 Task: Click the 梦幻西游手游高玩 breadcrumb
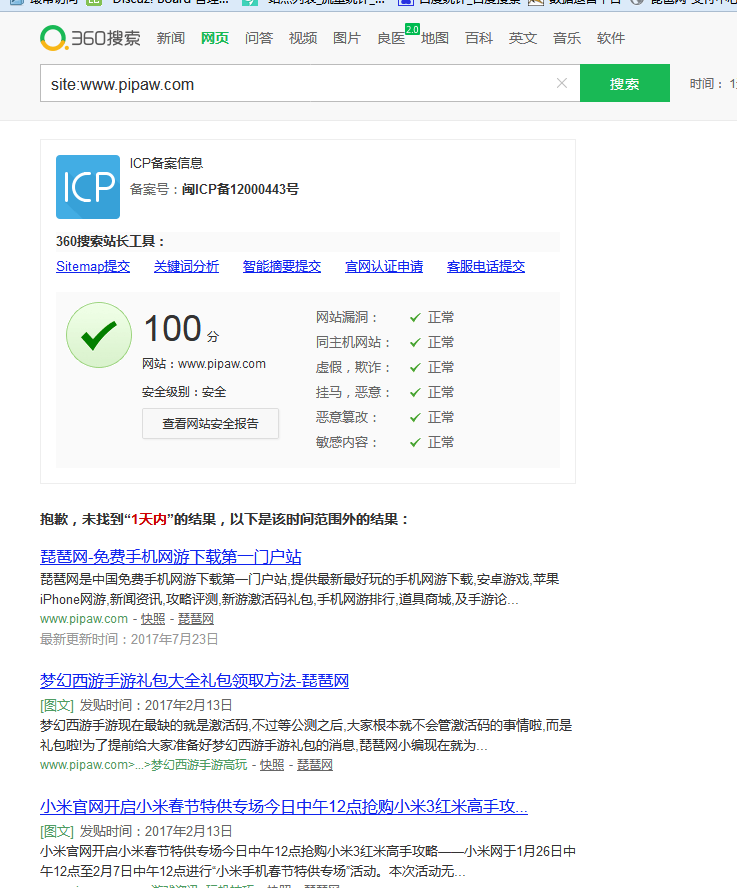click(x=199, y=765)
